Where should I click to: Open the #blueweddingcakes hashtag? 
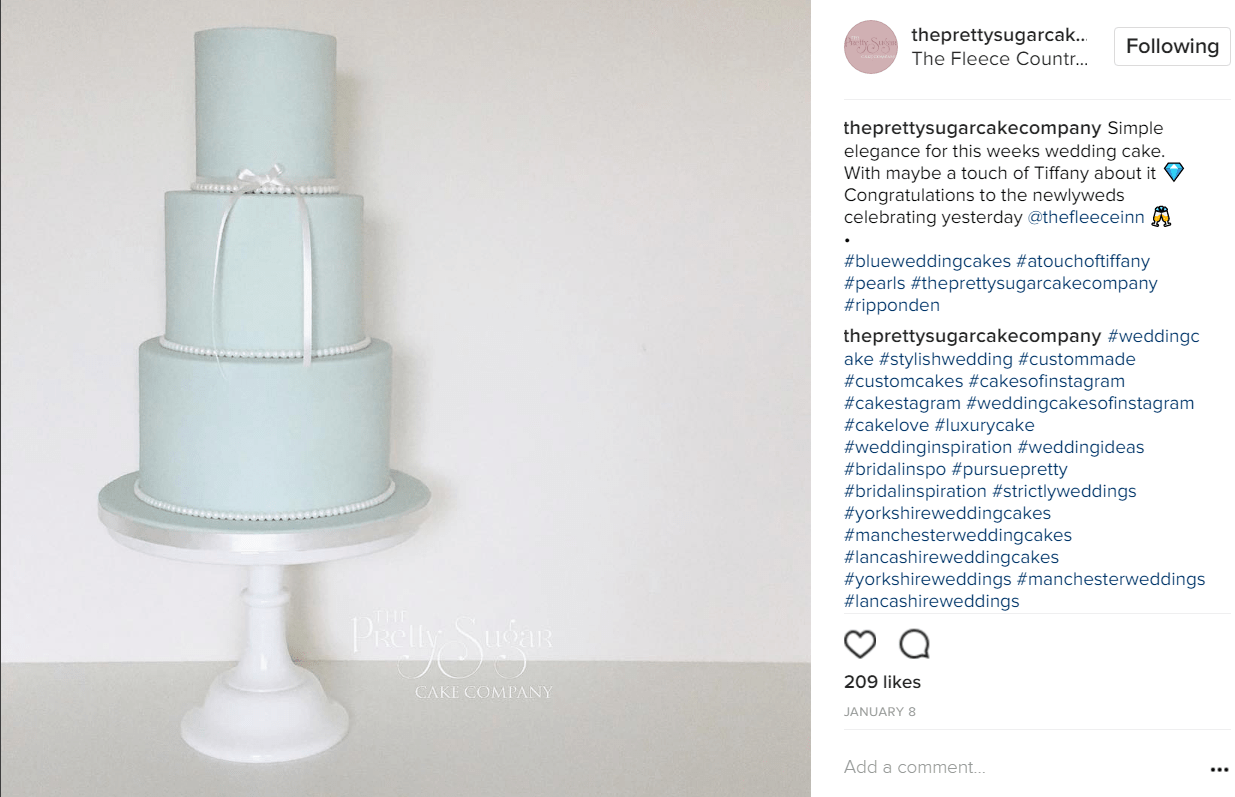tap(927, 261)
